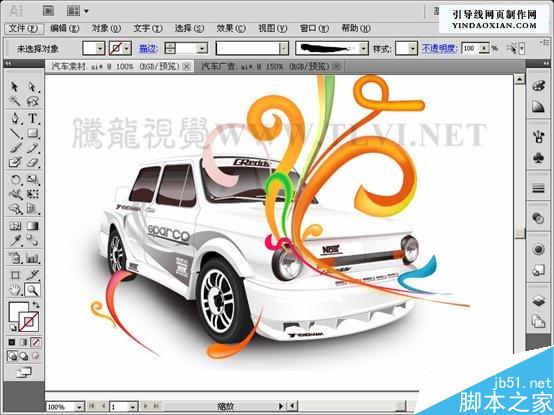Open the 窗口(W) menu

[x=314, y=29]
